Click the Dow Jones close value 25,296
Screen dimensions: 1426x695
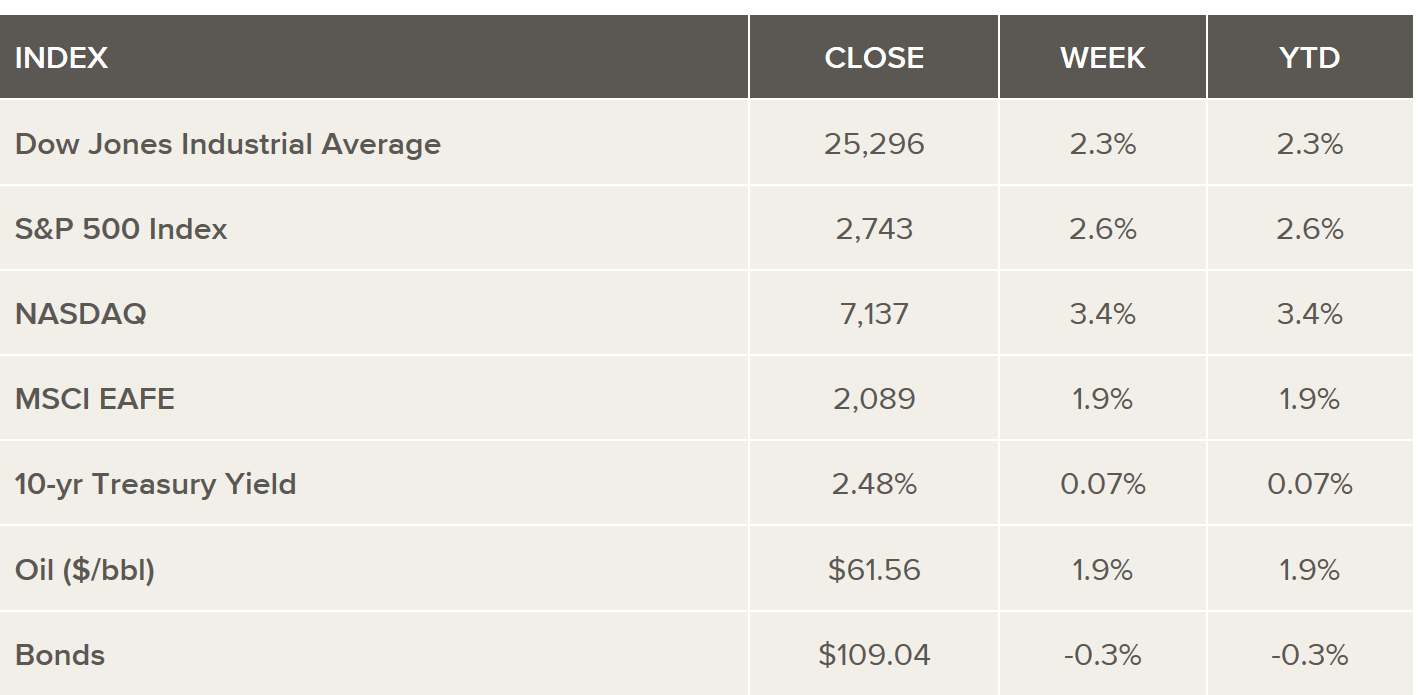874,144
